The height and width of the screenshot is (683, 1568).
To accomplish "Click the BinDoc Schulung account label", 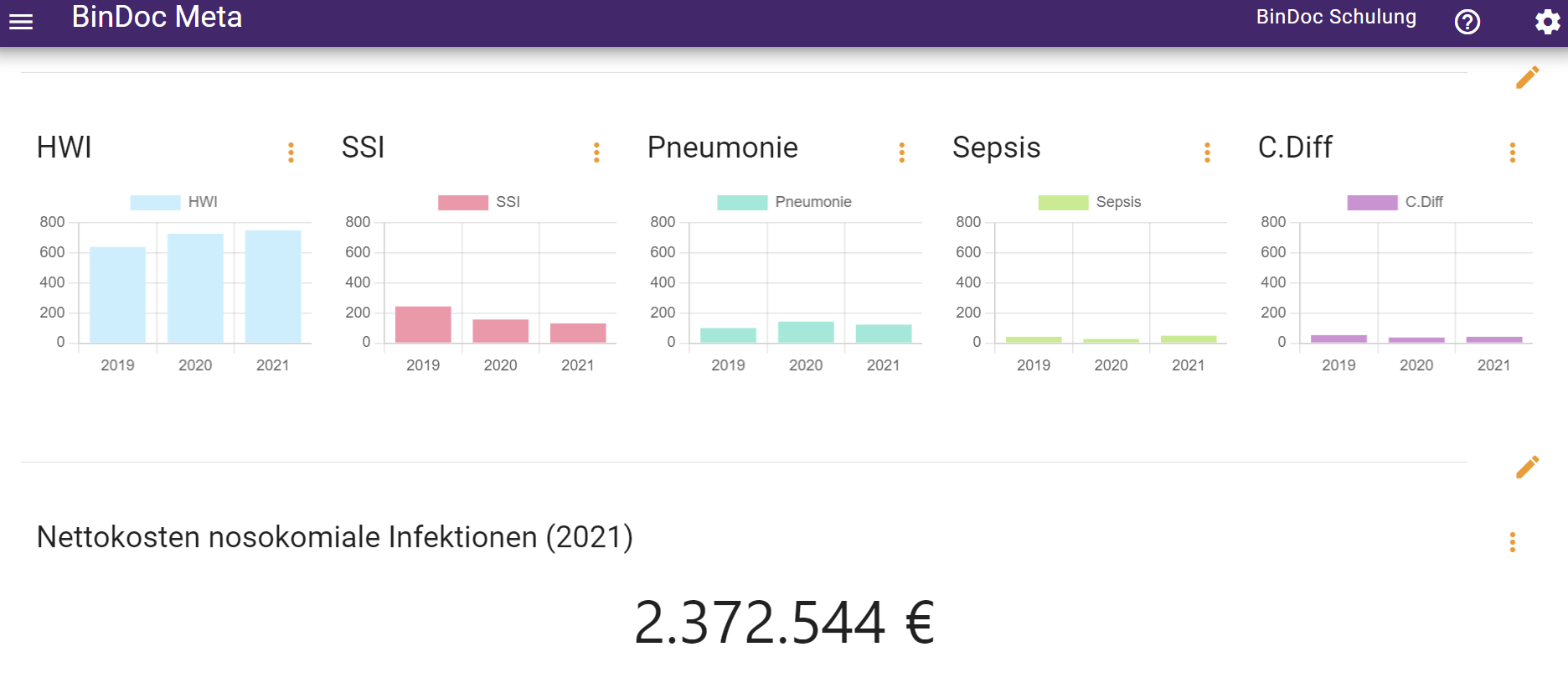I will coord(1335,18).
